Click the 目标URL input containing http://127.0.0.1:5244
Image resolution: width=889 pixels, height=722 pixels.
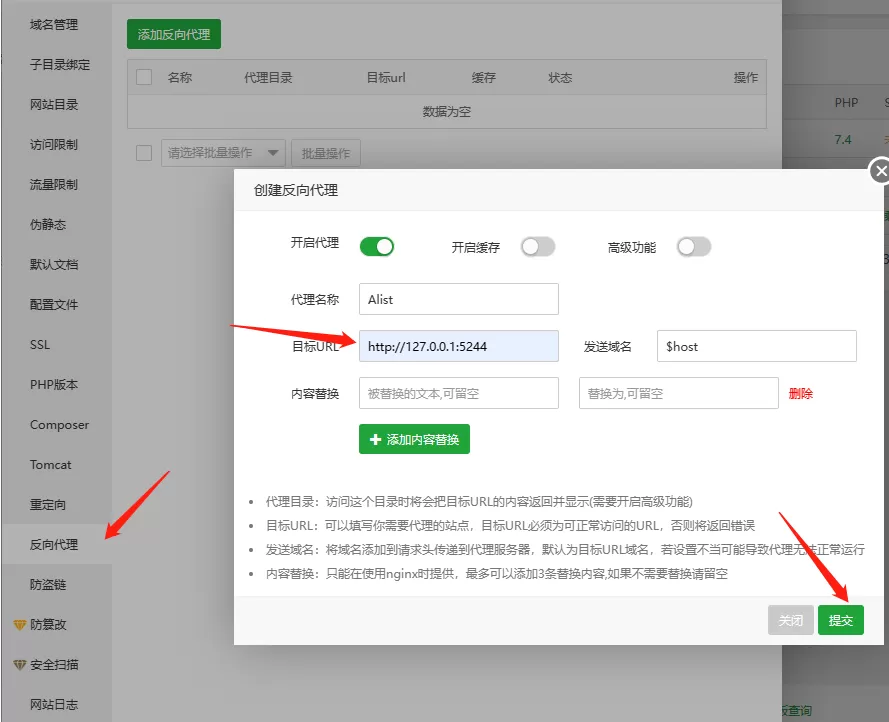tap(458, 345)
